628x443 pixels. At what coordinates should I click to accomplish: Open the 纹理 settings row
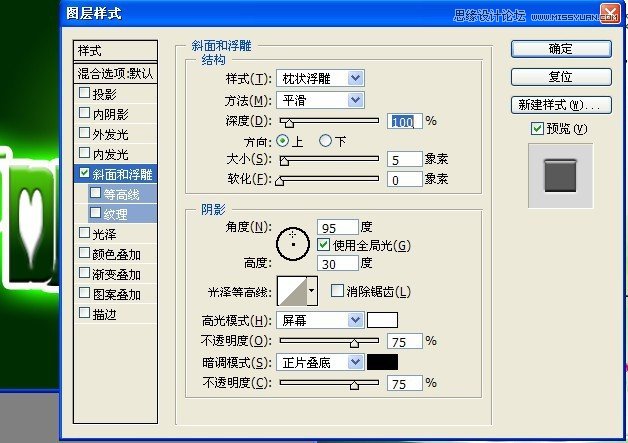point(122,214)
